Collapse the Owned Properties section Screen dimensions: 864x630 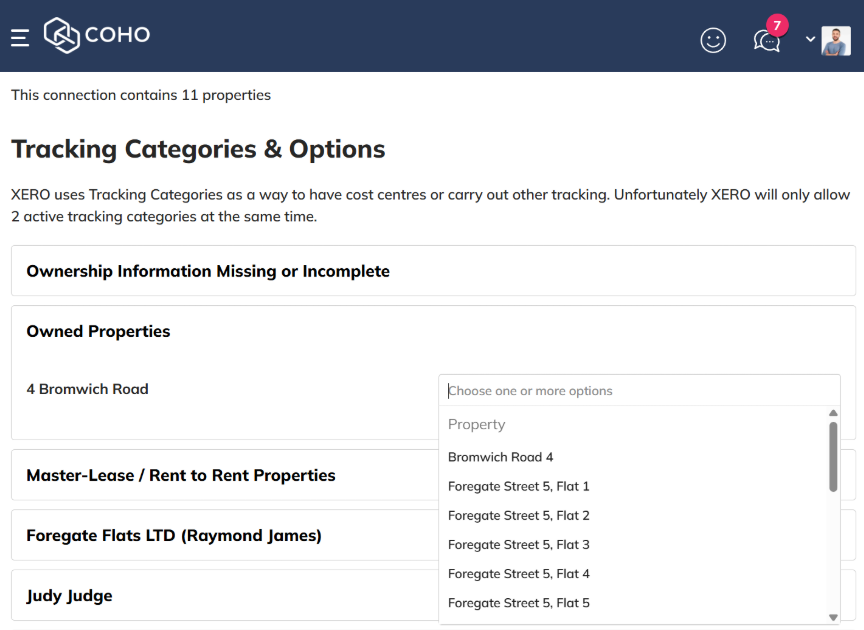pos(98,331)
